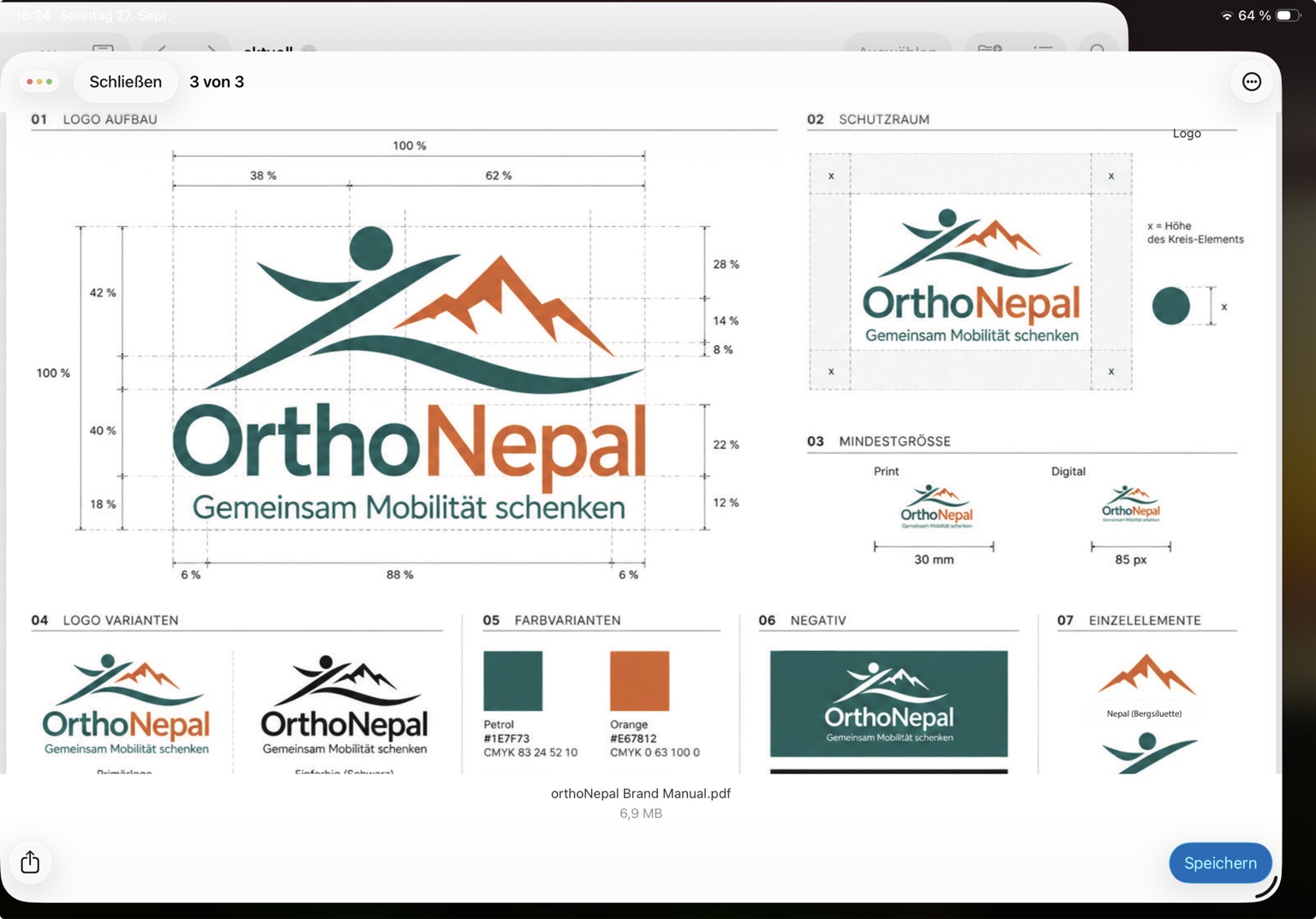Click the "CMYK 0 63 100 0" value

click(x=655, y=752)
